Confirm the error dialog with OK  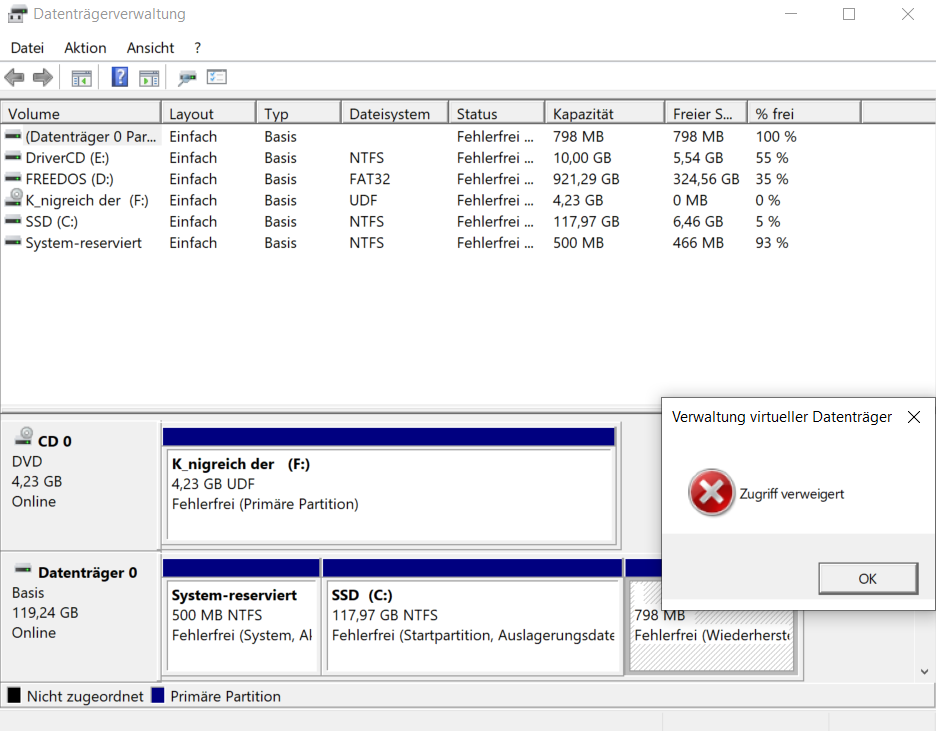(868, 578)
